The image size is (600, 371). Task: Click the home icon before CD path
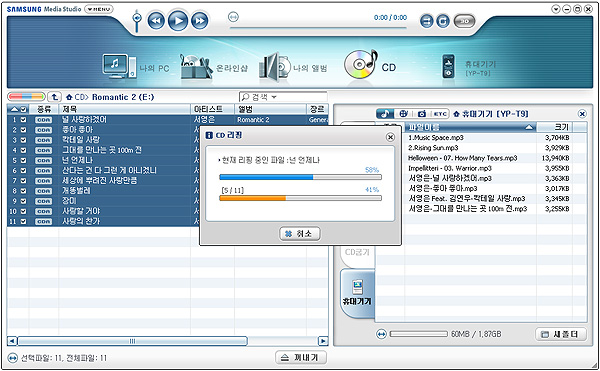(x=69, y=97)
